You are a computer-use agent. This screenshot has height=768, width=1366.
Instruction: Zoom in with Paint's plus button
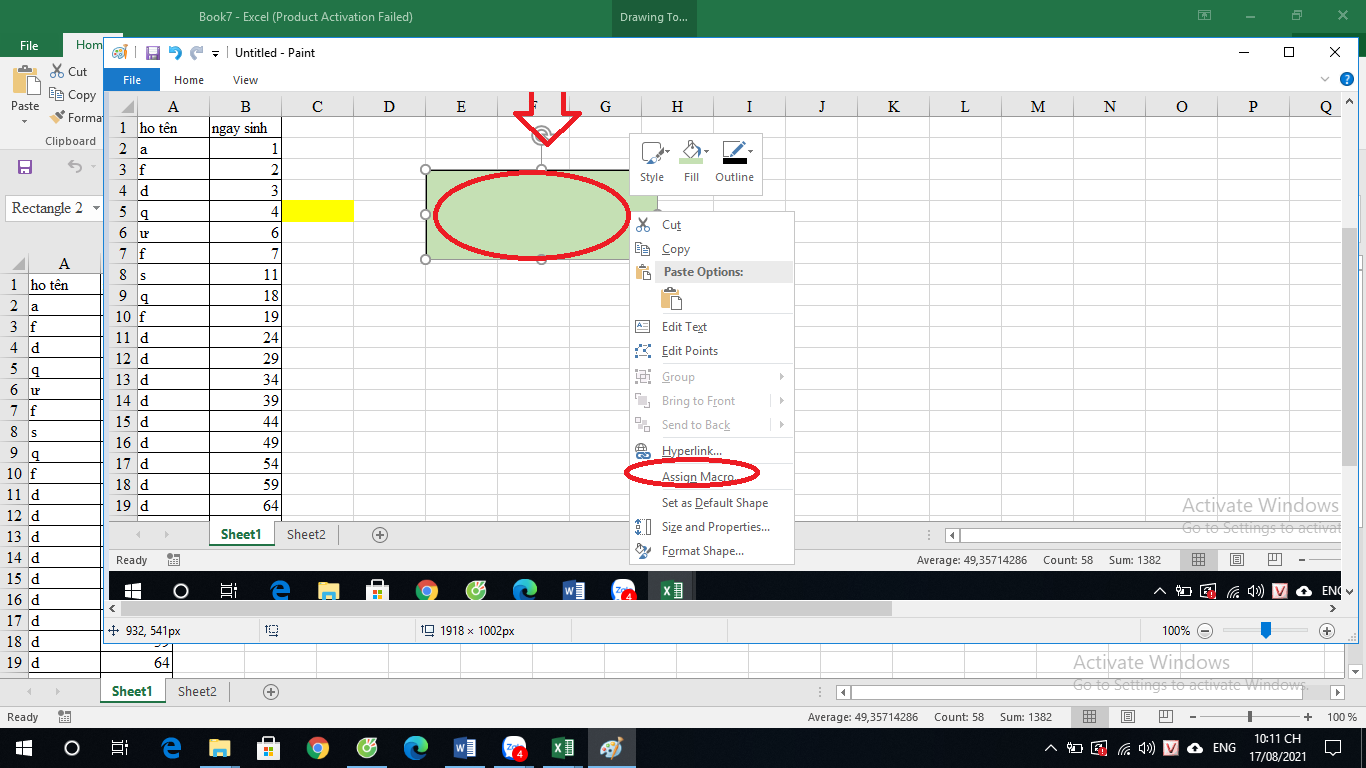click(1327, 631)
